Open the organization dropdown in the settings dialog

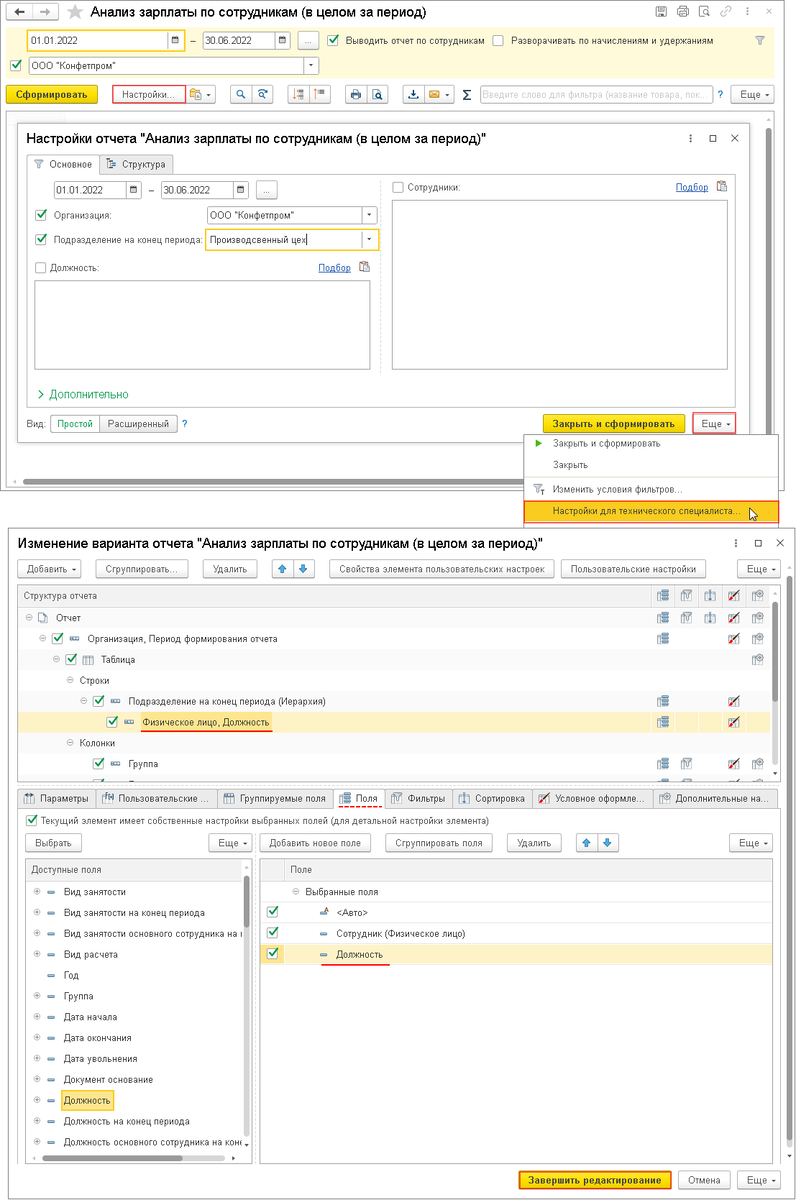tap(369, 215)
